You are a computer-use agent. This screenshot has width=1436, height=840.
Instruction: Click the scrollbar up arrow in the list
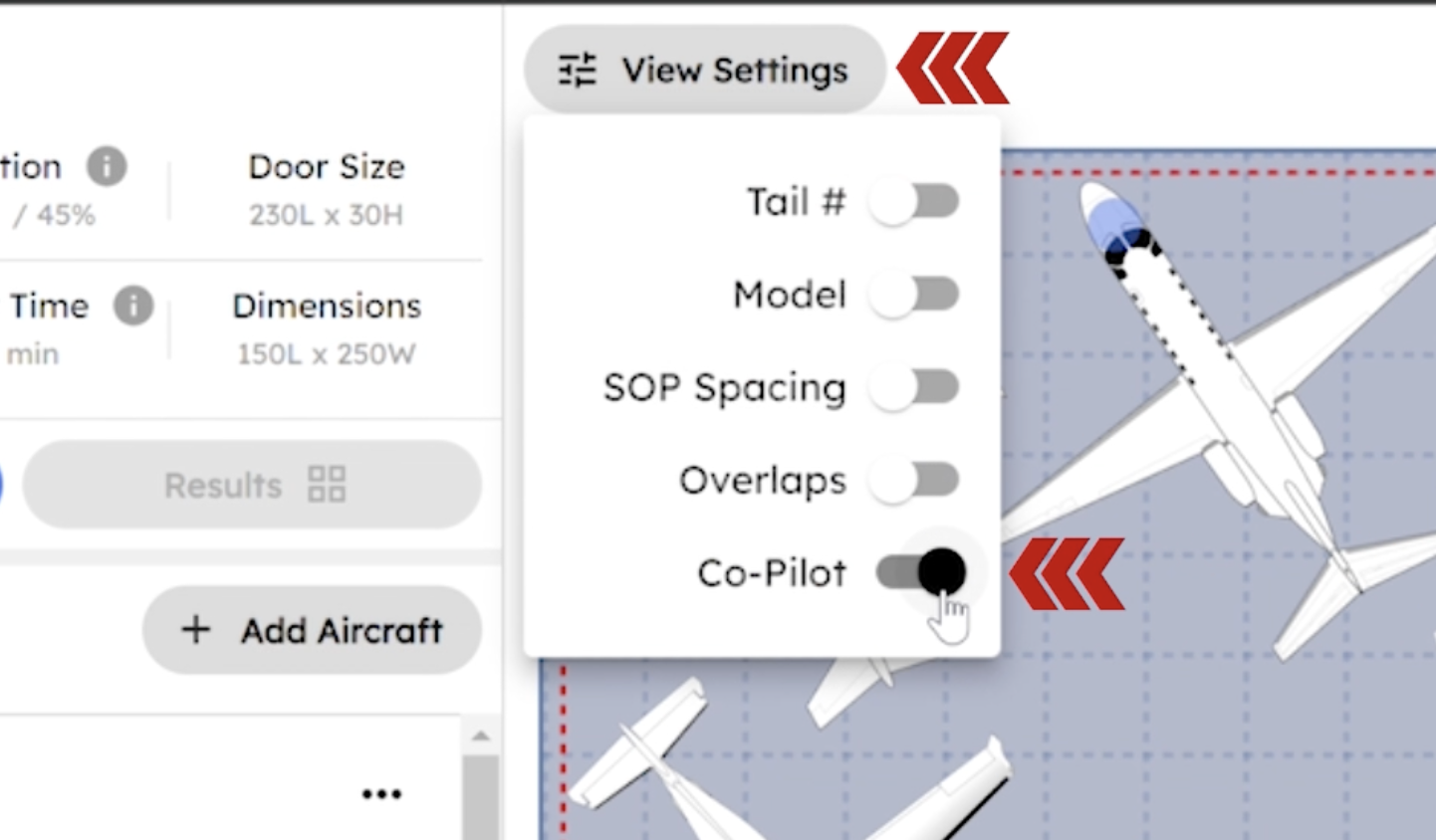tap(481, 736)
